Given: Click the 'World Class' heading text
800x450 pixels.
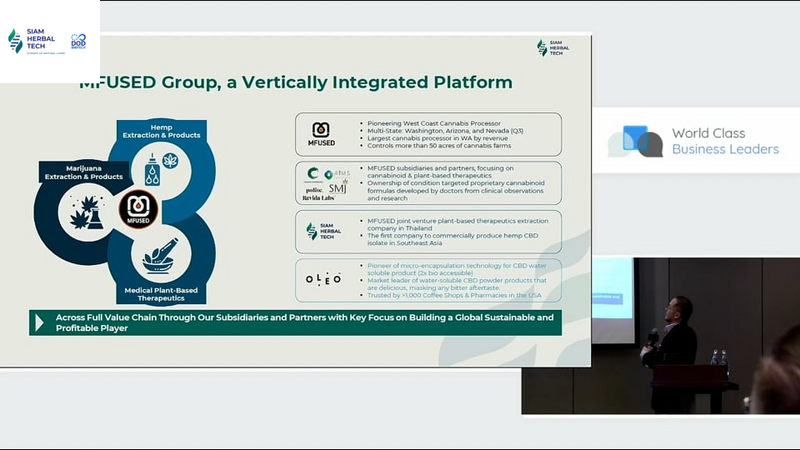Looking at the screenshot, I should click(x=708, y=133).
